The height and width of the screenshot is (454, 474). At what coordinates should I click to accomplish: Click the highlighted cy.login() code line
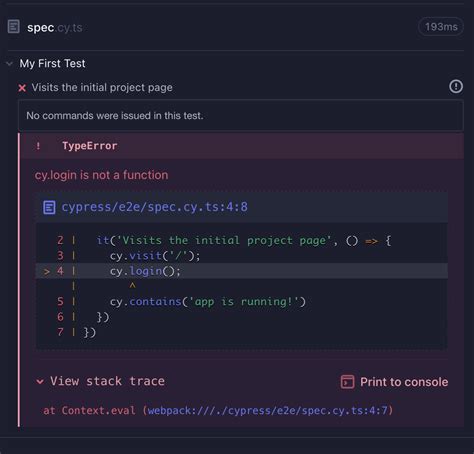(242, 271)
